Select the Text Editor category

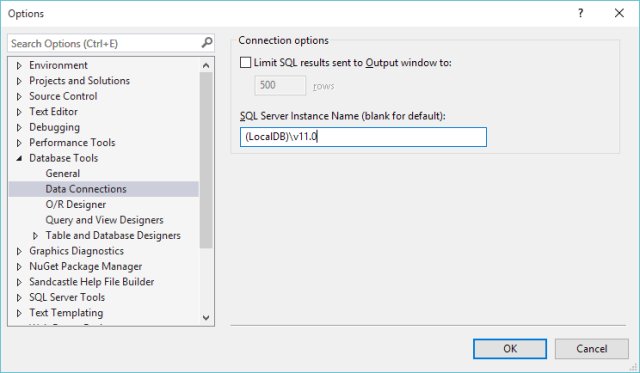[x=53, y=111]
